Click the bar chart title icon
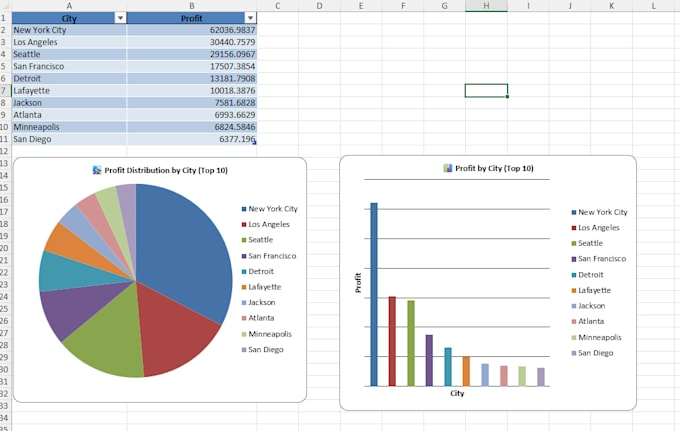This screenshot has width=680, height=431. tap(448, 168)
